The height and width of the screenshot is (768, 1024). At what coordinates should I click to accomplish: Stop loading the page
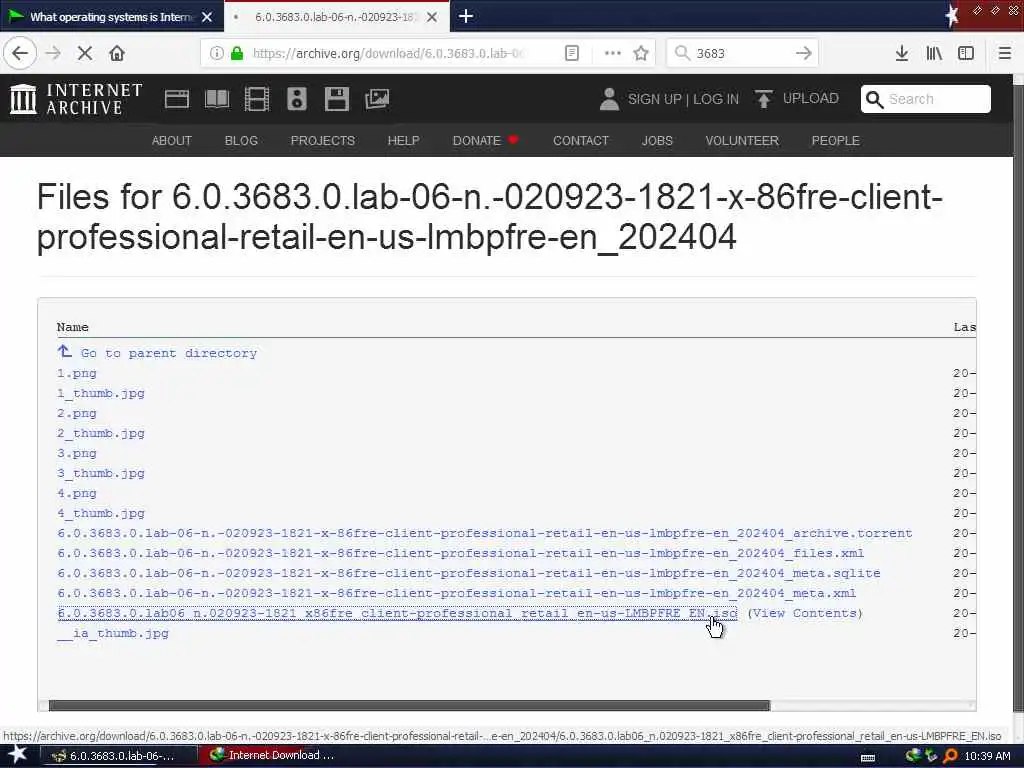pyautogui.click(x=85, y=53)
